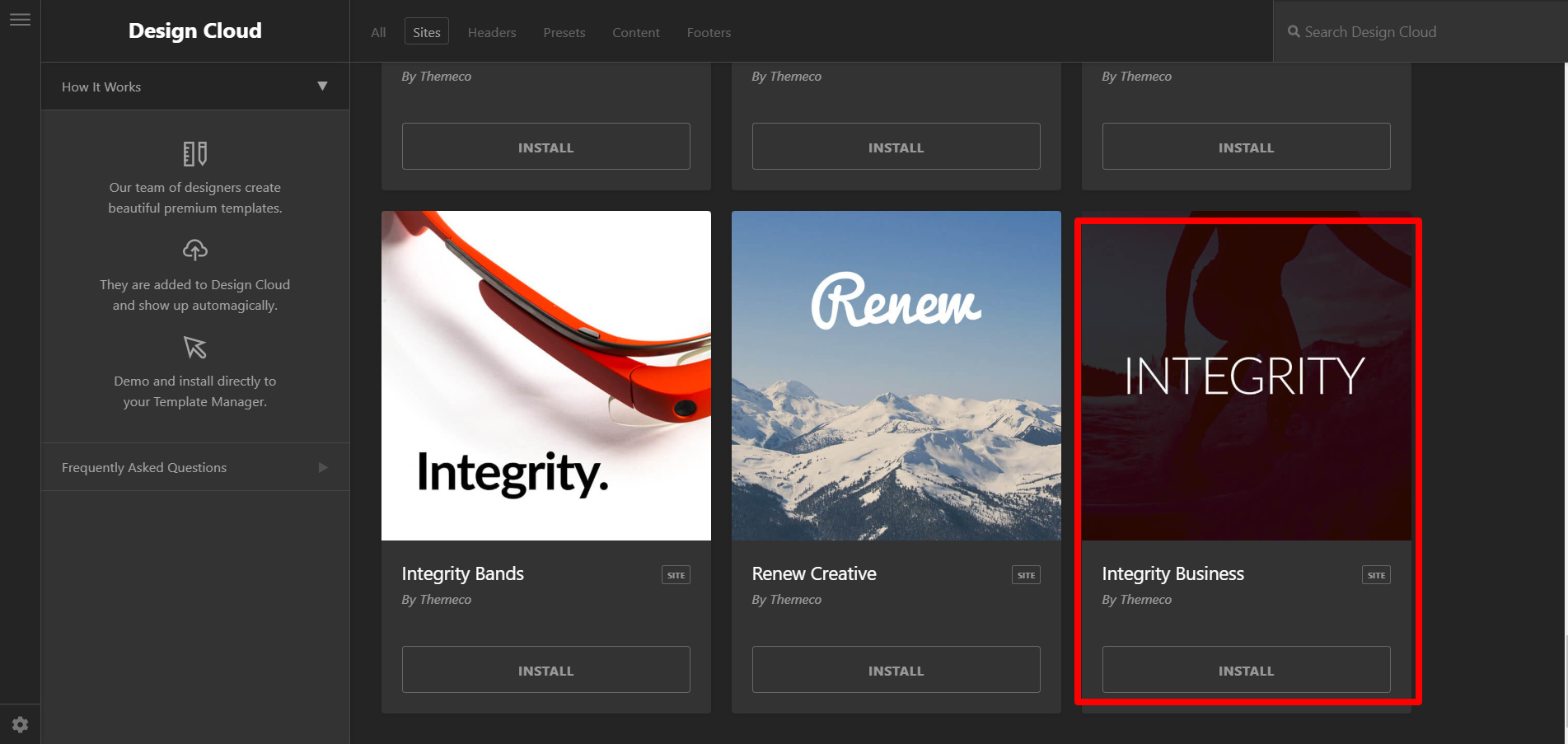Click the "Design Cloud" heading
This screenshot has height=744, width=1568.
tap(195, 31)
